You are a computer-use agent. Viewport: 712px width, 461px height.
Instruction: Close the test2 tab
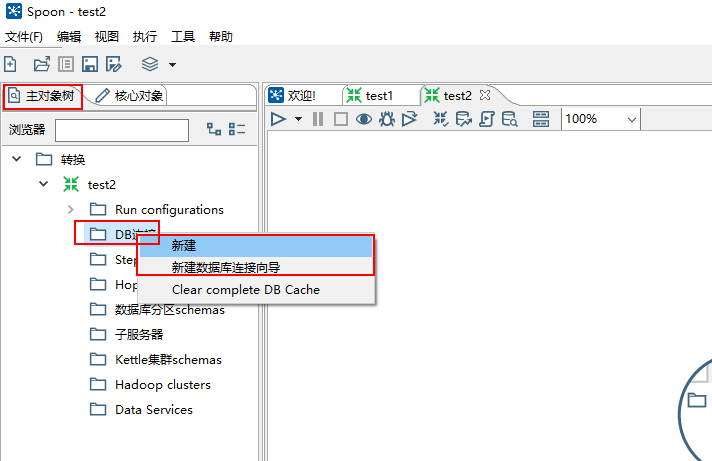pyautogui.click(x=485, y=95)
